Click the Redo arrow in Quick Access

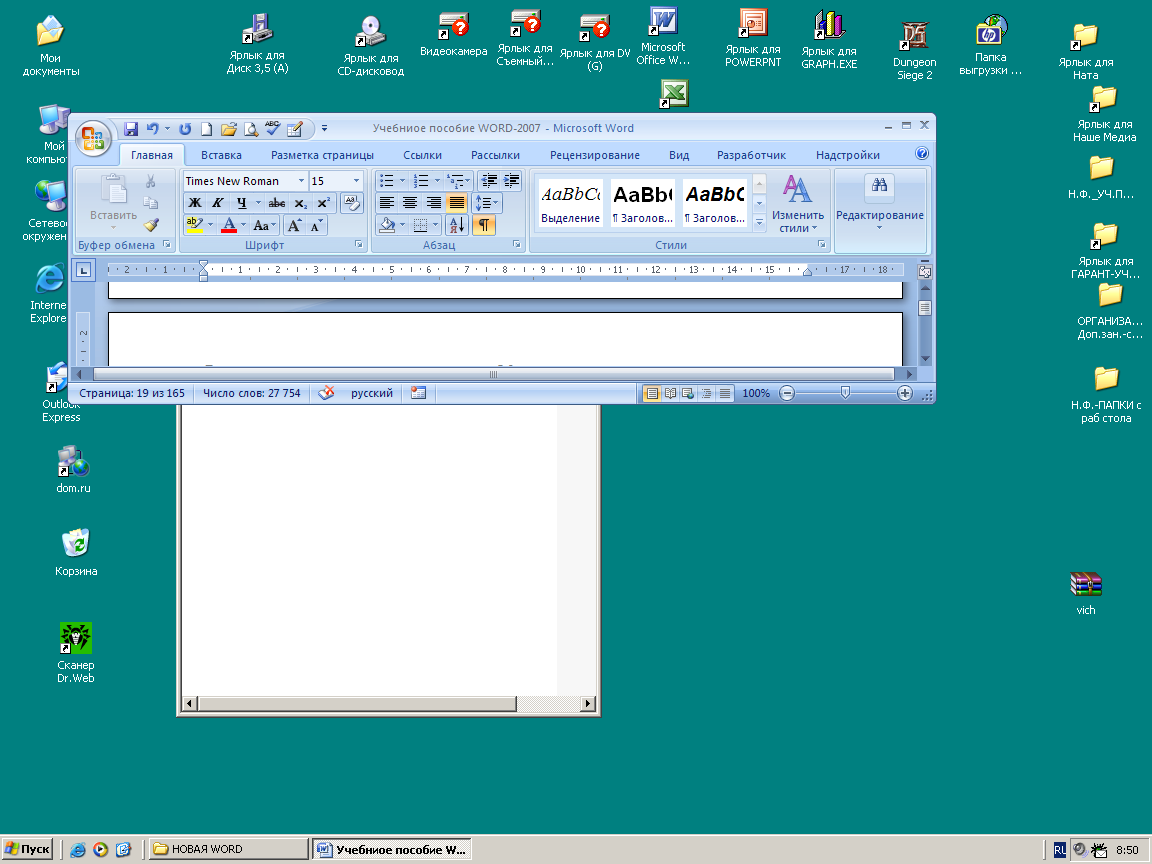pyautogui.click(x=185, y=129)
